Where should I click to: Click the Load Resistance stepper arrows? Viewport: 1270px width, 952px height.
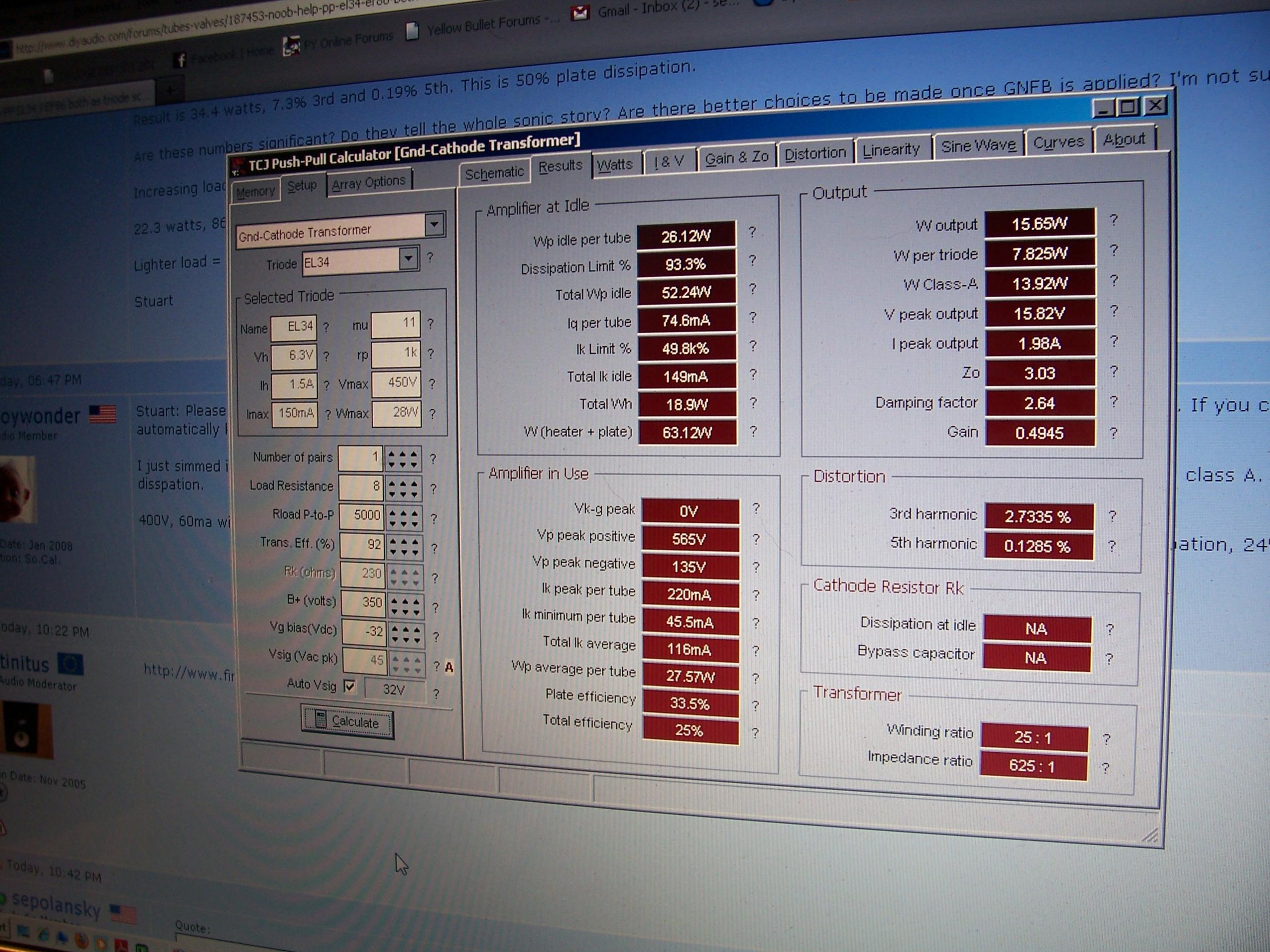pos(403,488)
